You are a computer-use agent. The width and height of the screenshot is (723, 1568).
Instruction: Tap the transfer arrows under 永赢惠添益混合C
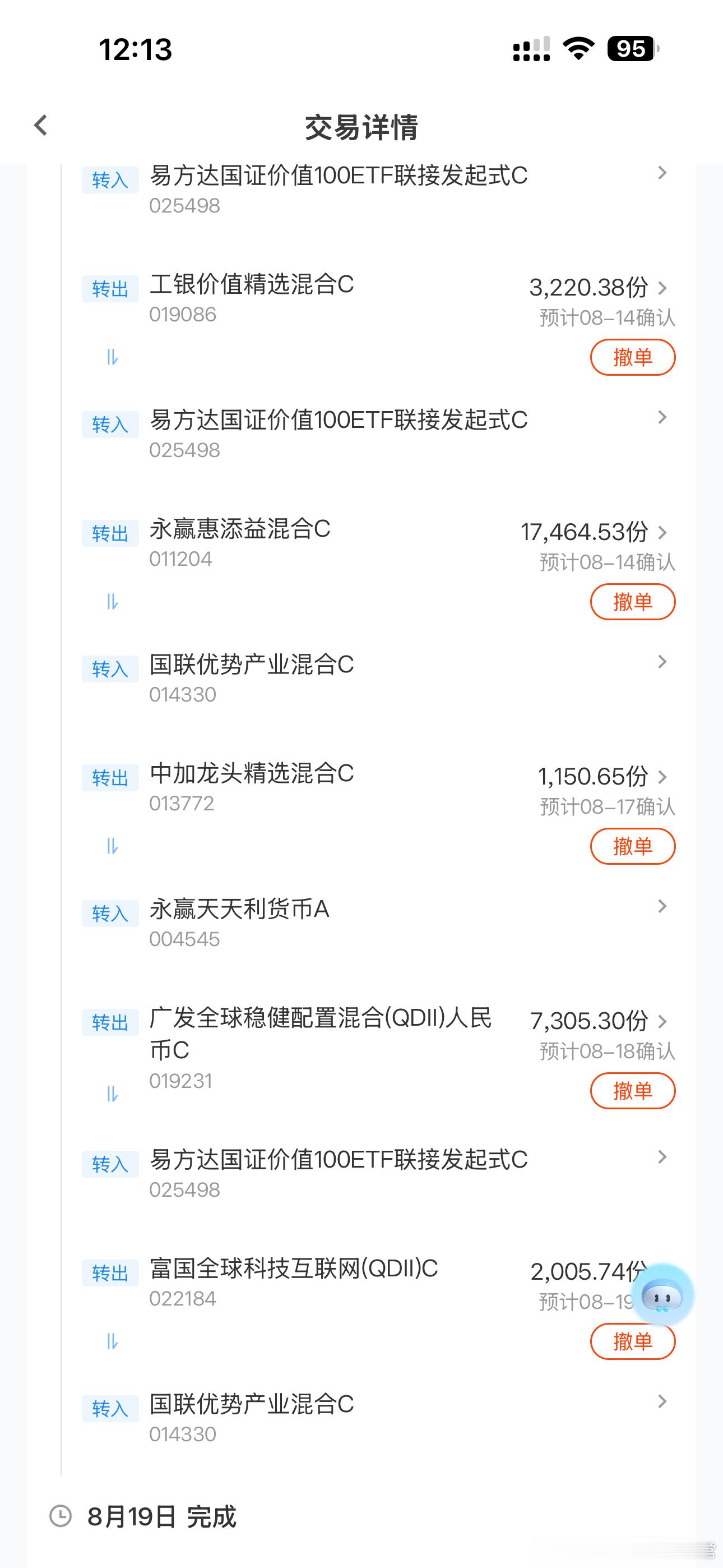pyautogui.click(x=112, y=602)
